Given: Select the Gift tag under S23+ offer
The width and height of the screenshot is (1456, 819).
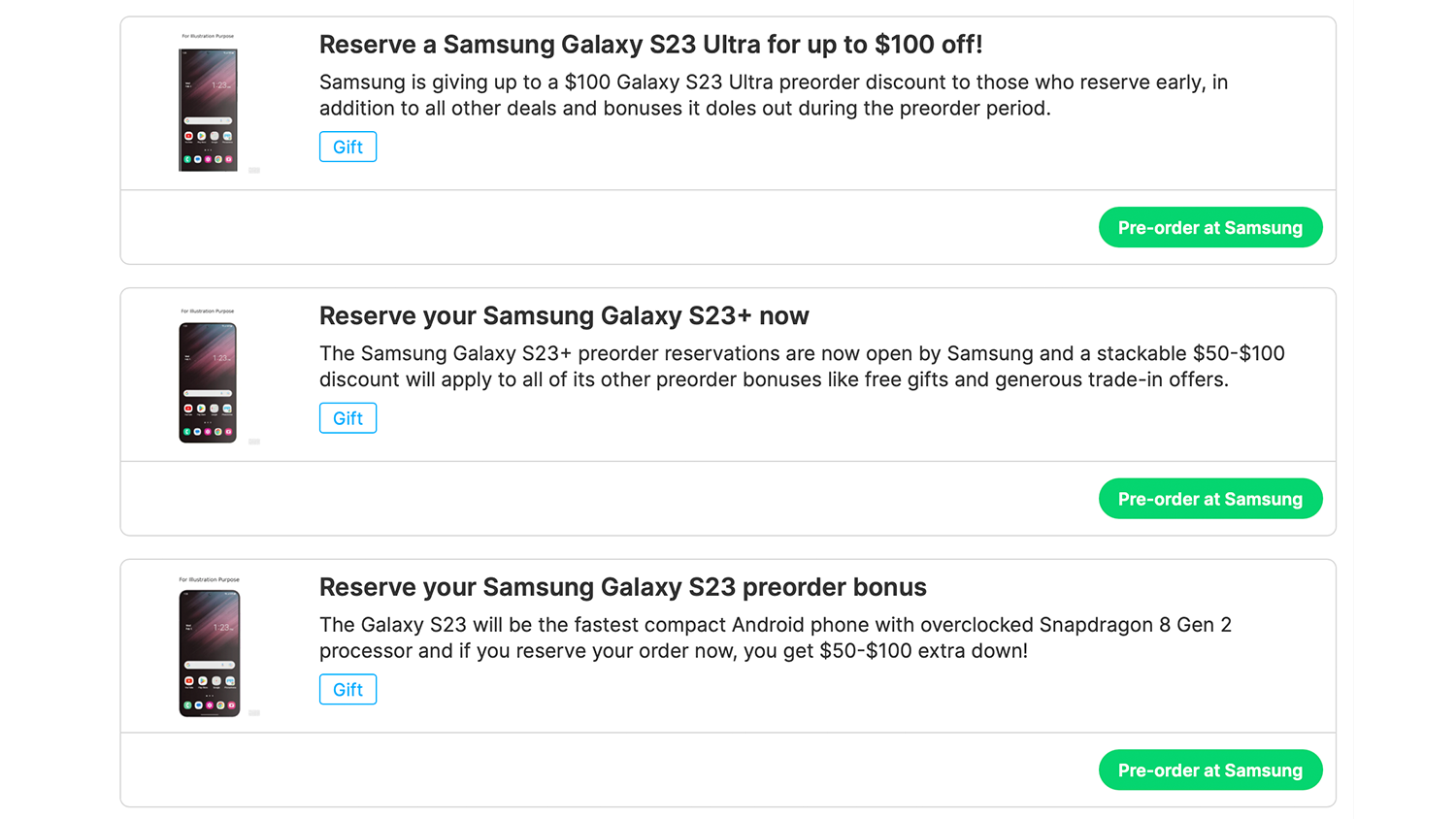Looking at the screenshot, I should (347, 418).
